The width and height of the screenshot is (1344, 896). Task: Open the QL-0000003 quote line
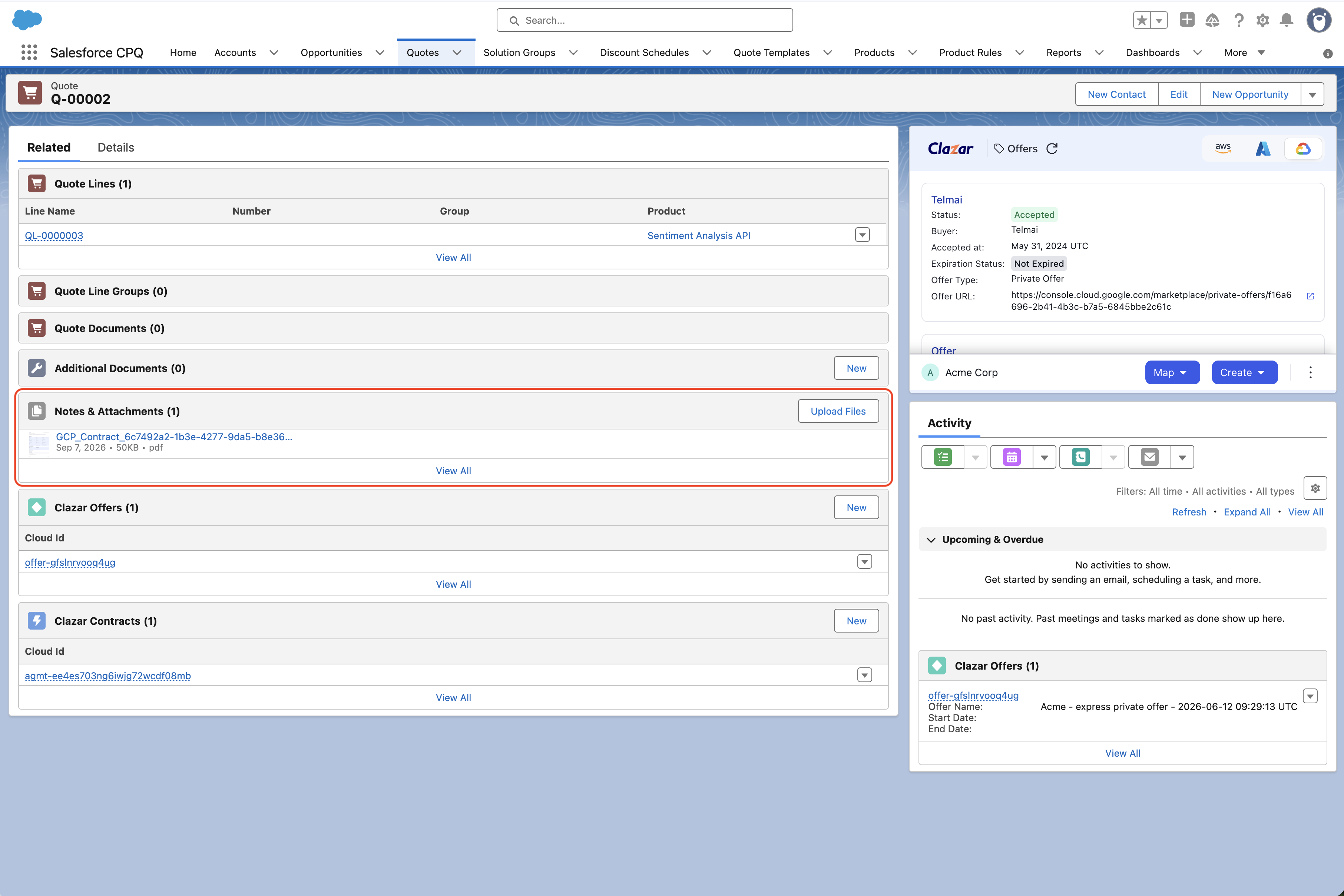54,235
